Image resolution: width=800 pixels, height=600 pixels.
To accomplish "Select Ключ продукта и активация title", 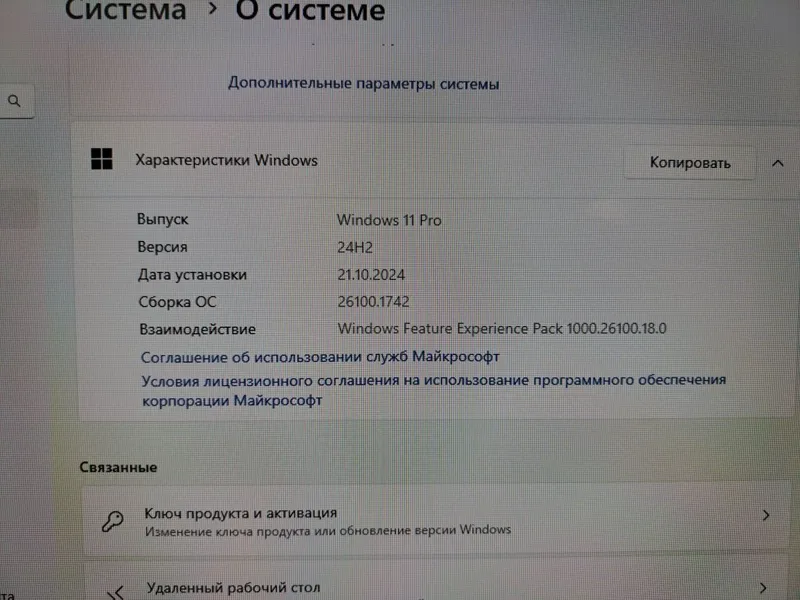I will [241, 513].
